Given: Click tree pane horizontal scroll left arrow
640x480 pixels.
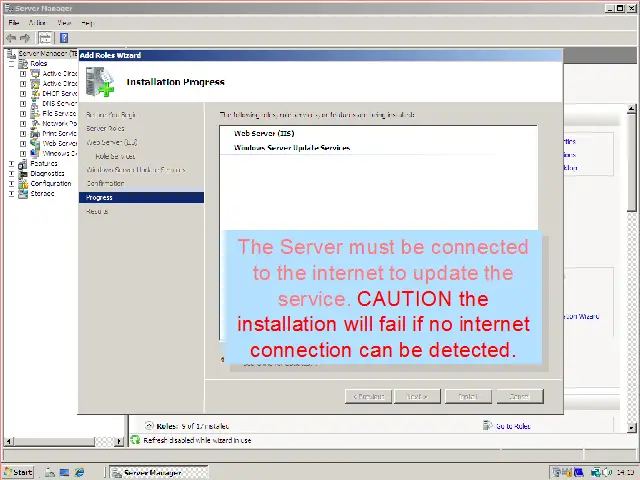Looking at the screenshot, I should point(9,441).
